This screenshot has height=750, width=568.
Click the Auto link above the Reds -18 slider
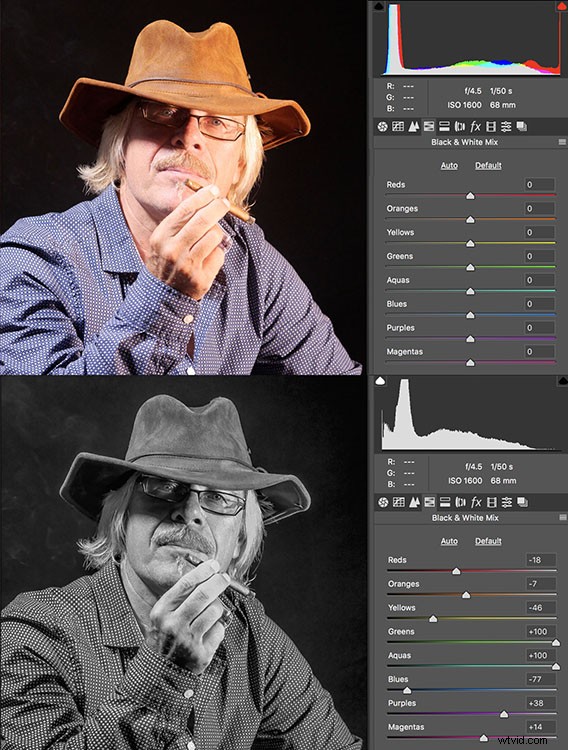[x=449, y=541]
